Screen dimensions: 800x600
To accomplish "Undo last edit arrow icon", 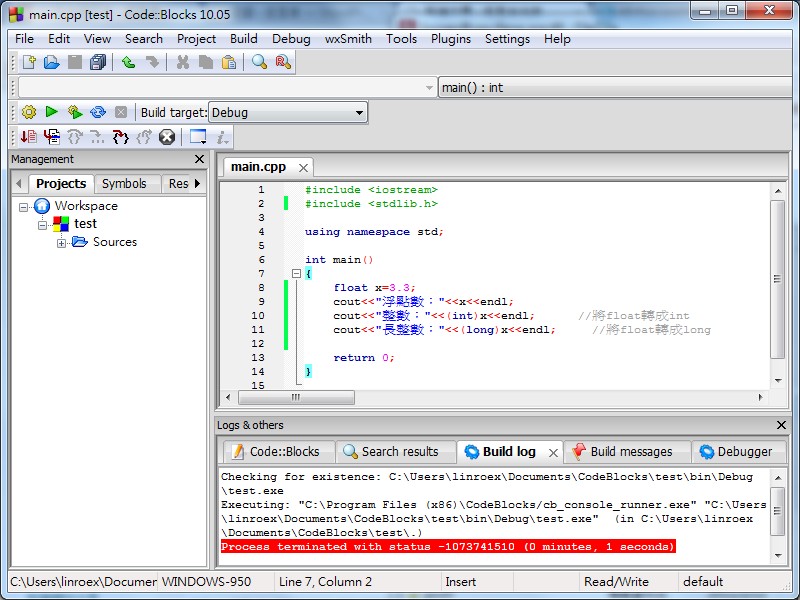I will click(129, 62).
